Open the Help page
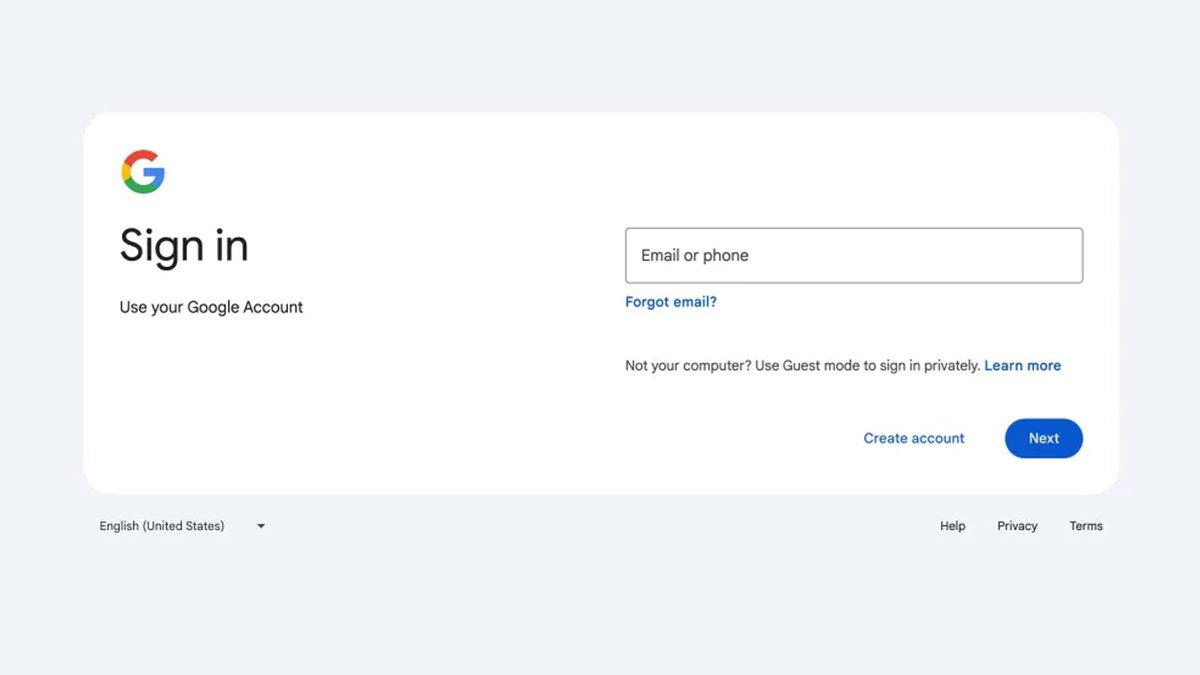Viewport: 1200px width, 675px height. [x=952, y=525]
